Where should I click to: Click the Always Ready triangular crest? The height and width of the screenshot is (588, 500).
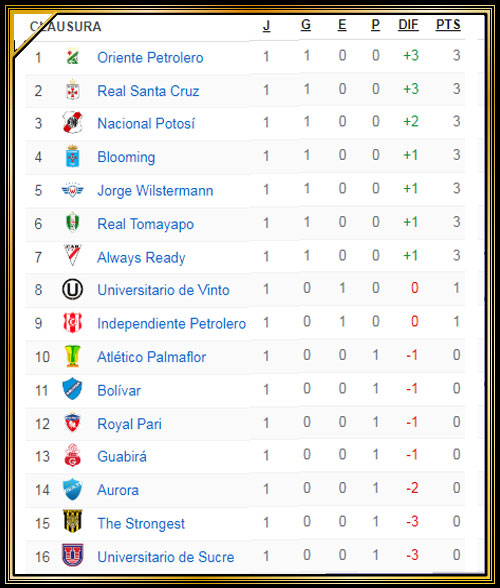click(x=72, y=255)
